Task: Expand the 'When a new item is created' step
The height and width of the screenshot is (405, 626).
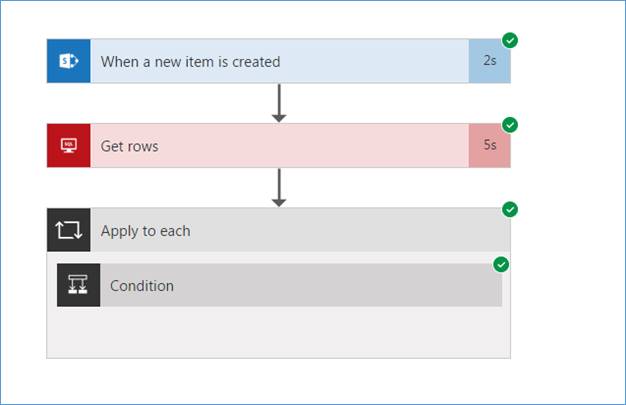Action: click(190, 61)
